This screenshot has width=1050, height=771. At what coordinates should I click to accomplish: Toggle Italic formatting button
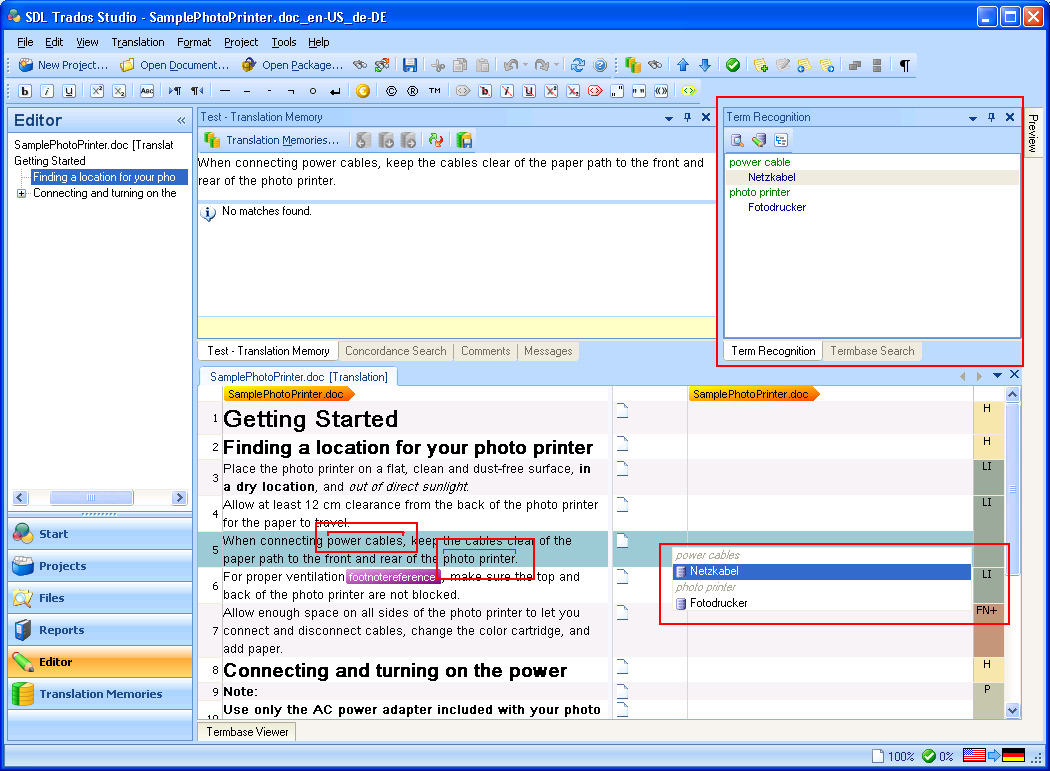pos(47,91)
